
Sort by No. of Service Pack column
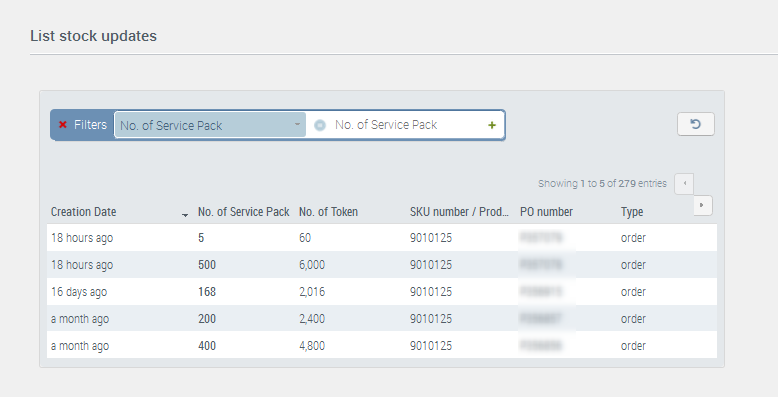pyautogui.click(x=243, y=212)
